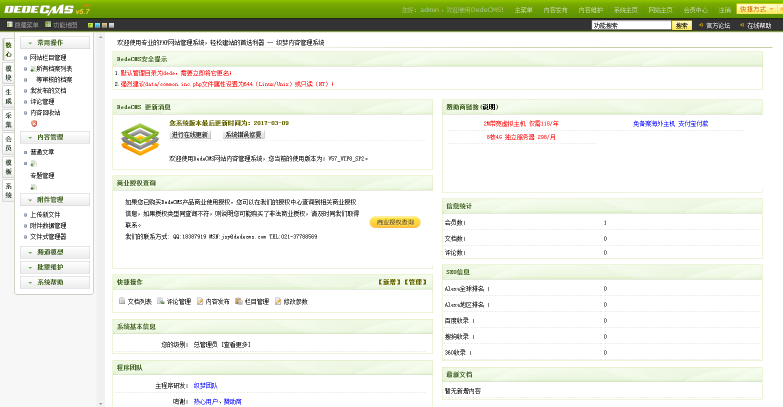Image resolution: width=783 pixels, height=407 pixels.
Task: Open 普通文章 in the sidebar
Action: point(42,152)
